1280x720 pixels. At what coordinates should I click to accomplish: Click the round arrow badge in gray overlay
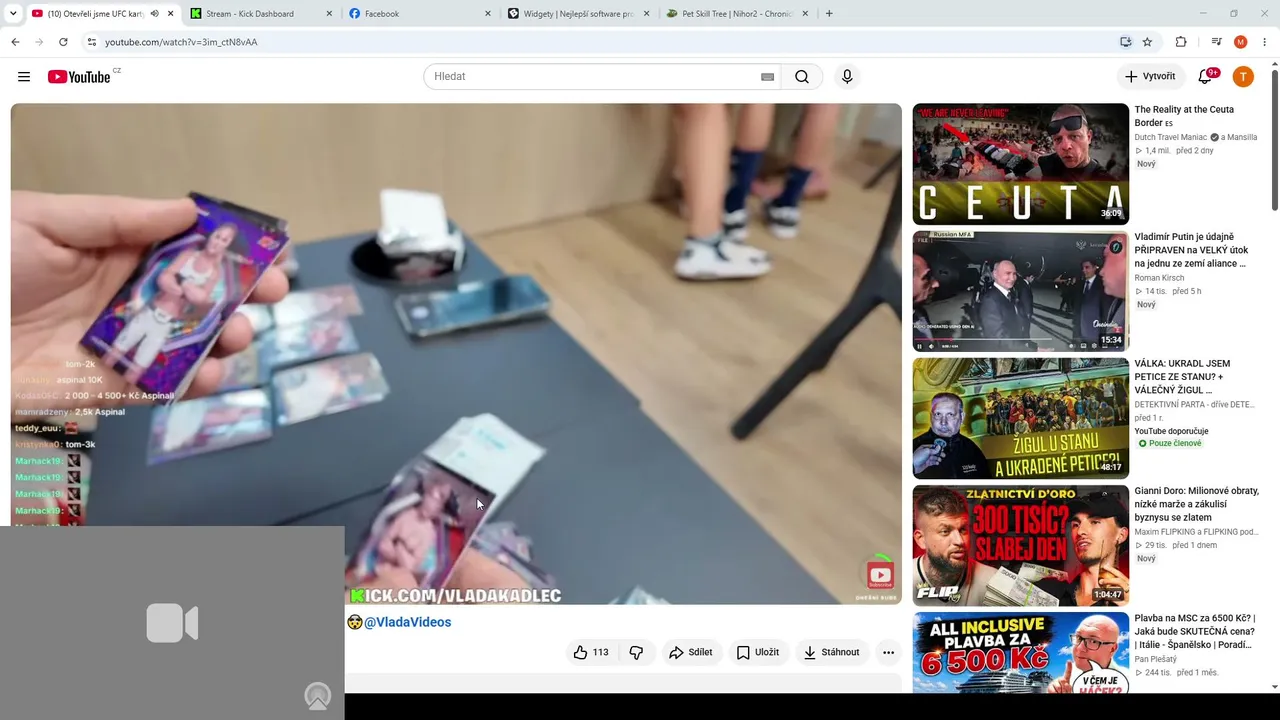318,696
